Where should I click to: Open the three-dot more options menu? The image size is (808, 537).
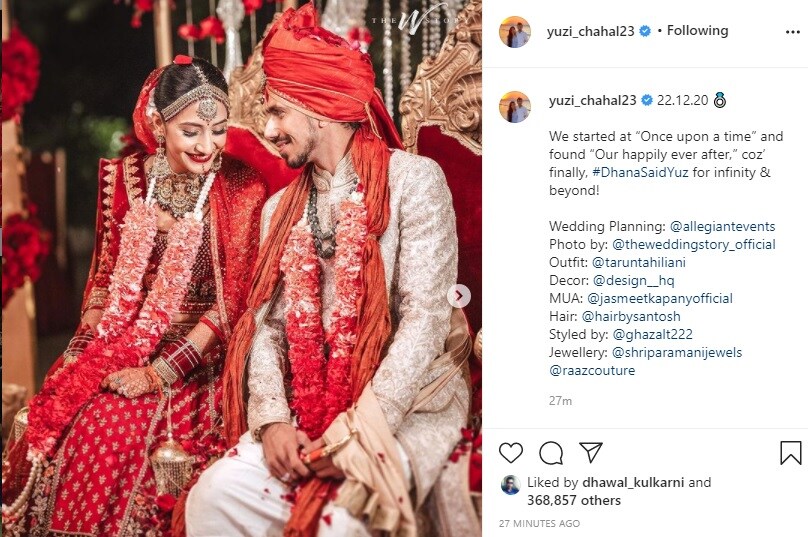[x=792, y=32]
